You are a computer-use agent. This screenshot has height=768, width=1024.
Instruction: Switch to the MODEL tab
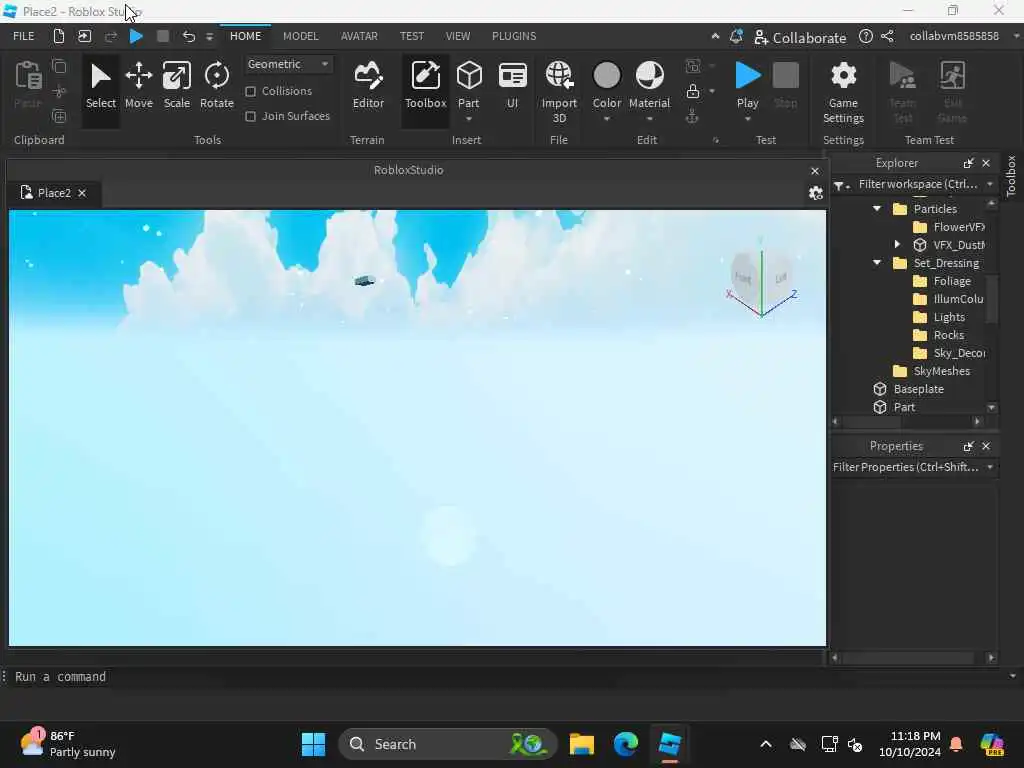point(300,36)
